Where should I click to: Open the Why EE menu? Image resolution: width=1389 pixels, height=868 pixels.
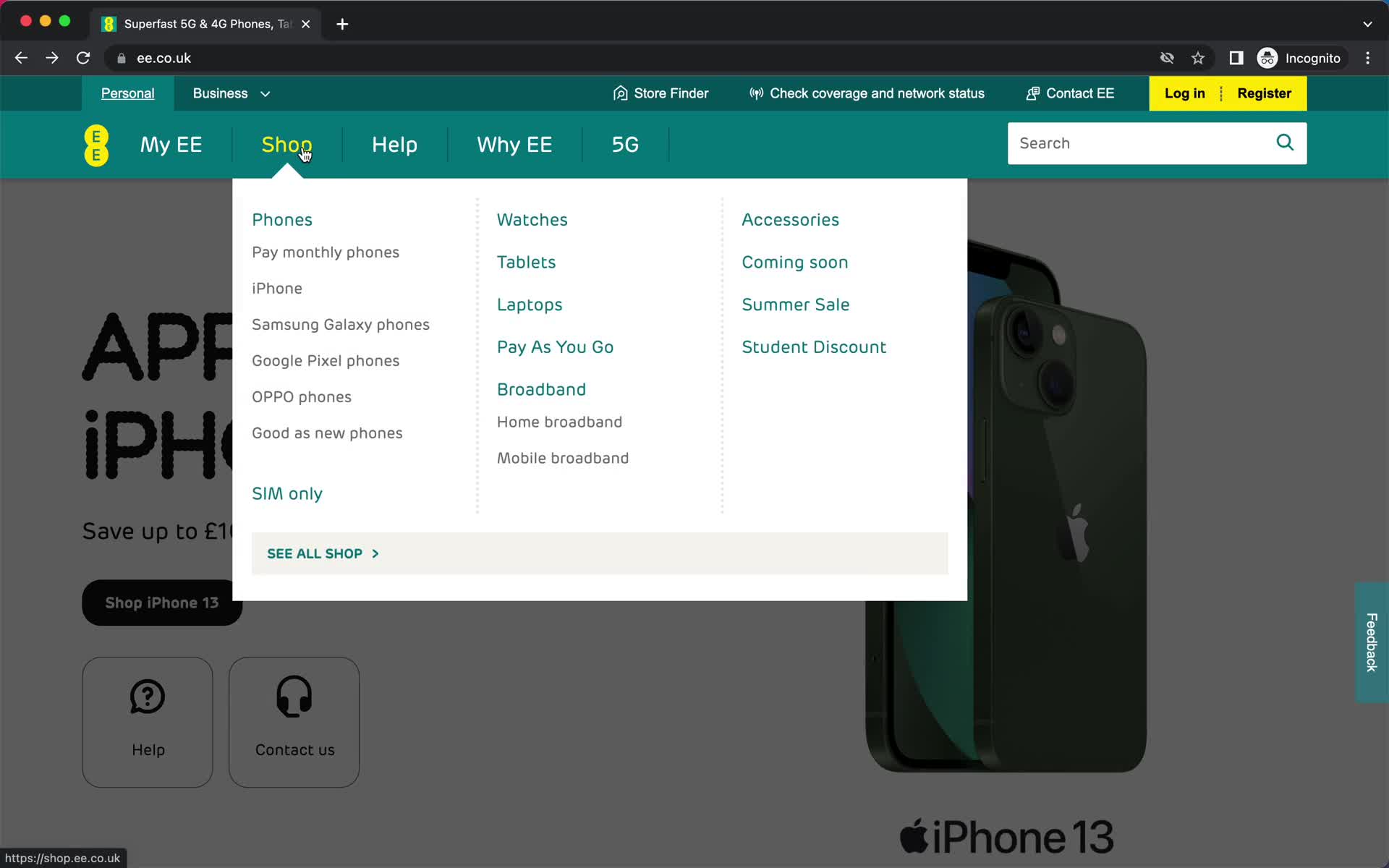pyautogui.click(x=514, y=145)
